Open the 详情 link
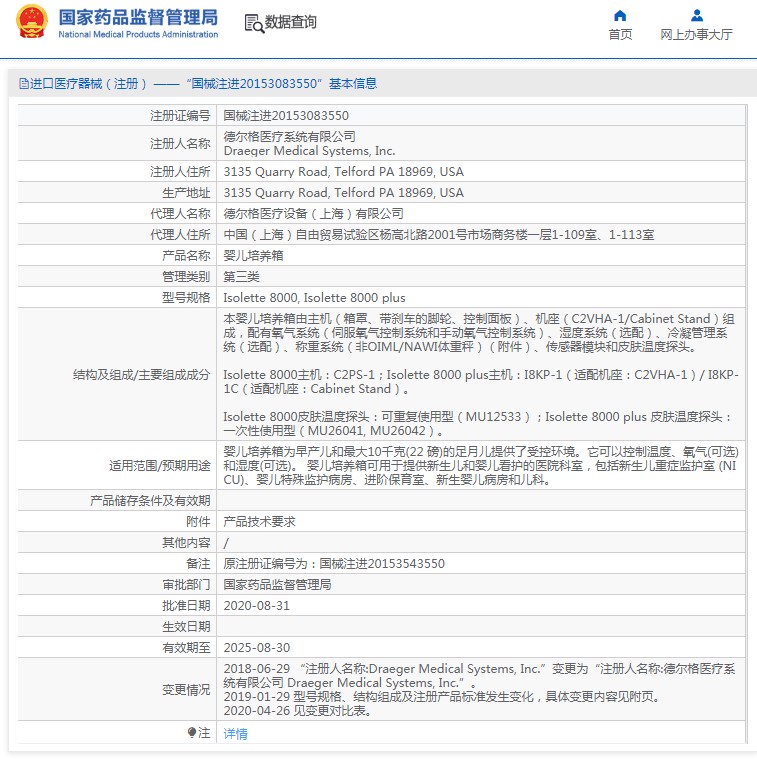This screenshot has height=764, width=757. click(x=235, y=733)
